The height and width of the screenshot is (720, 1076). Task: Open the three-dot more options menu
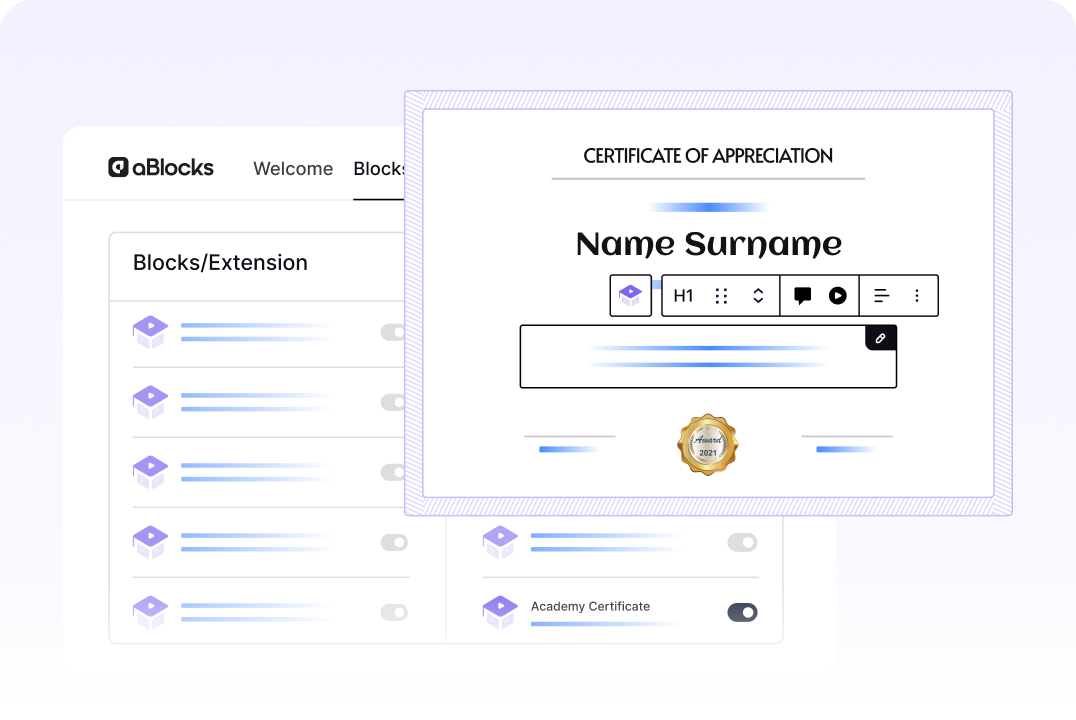coord(917,296)
